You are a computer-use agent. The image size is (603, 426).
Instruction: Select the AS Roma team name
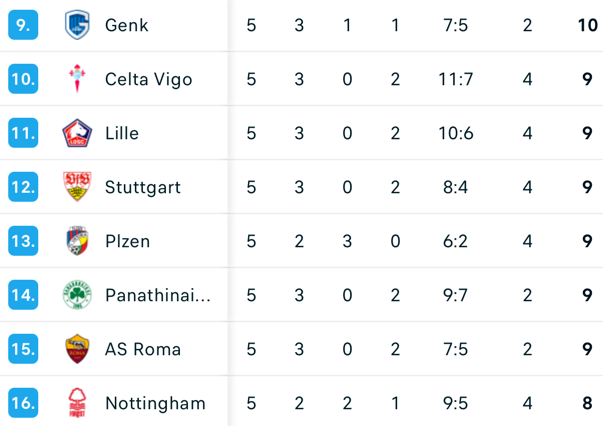click(143, 349)
